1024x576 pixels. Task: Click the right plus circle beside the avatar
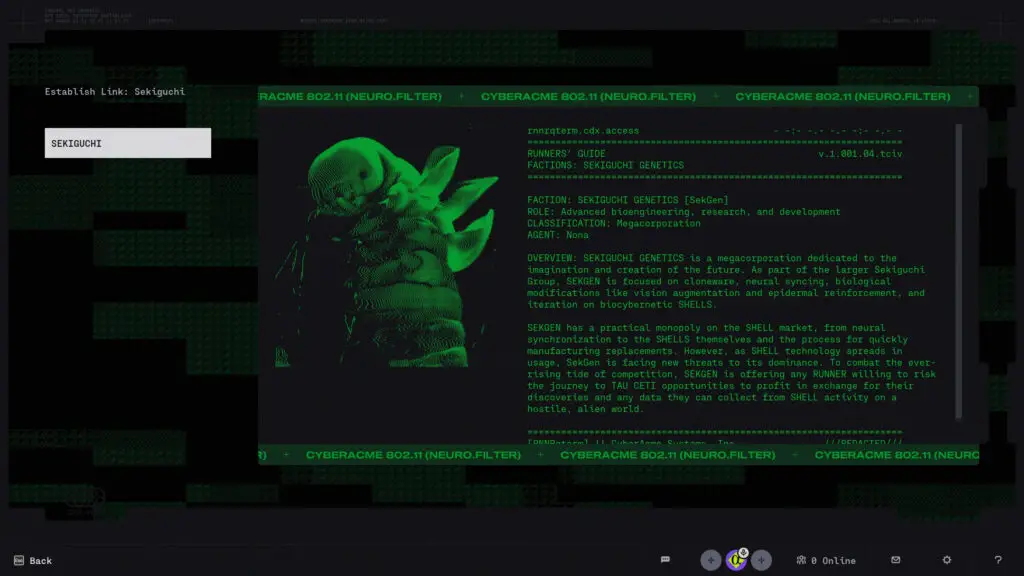pyautogui.click(x=761, y=560)
